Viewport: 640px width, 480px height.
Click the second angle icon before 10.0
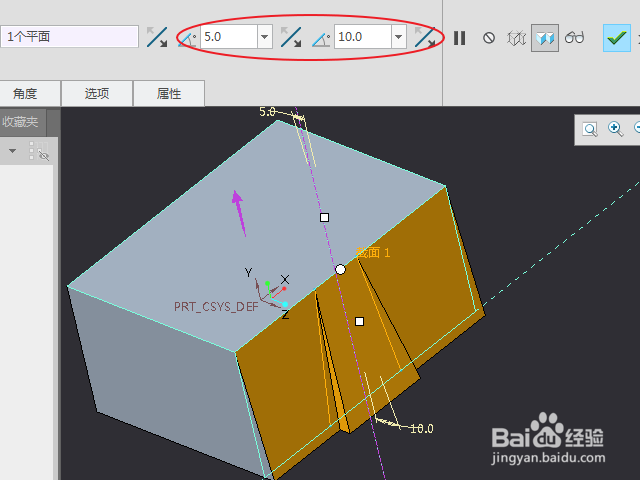tap(321, 39)
